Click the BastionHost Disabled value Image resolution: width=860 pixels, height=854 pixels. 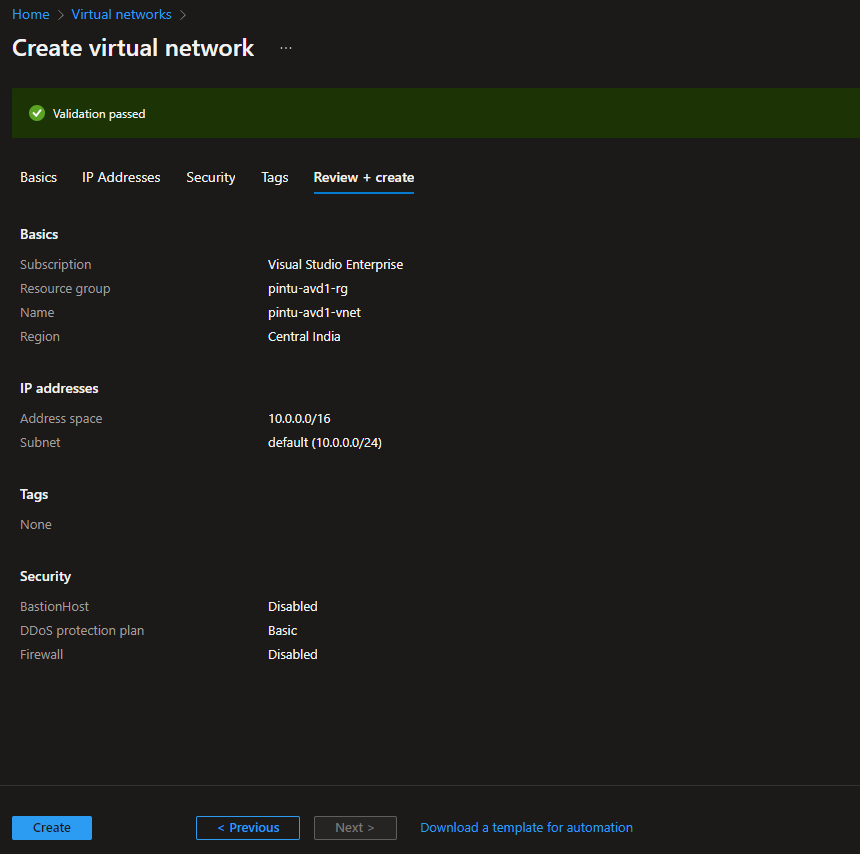coord(292,606)
